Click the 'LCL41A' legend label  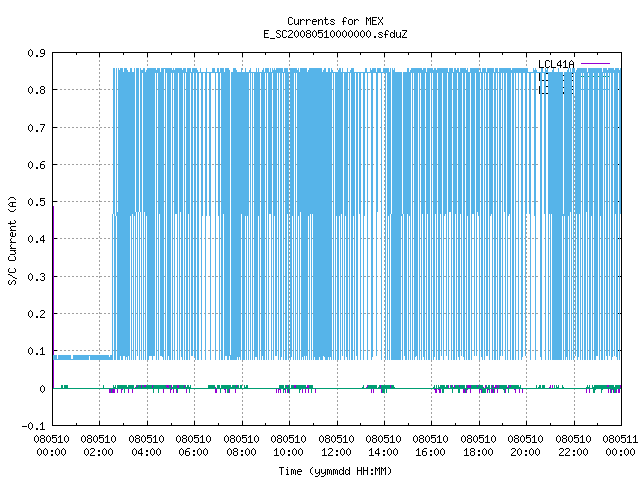(x=556, y=64)
